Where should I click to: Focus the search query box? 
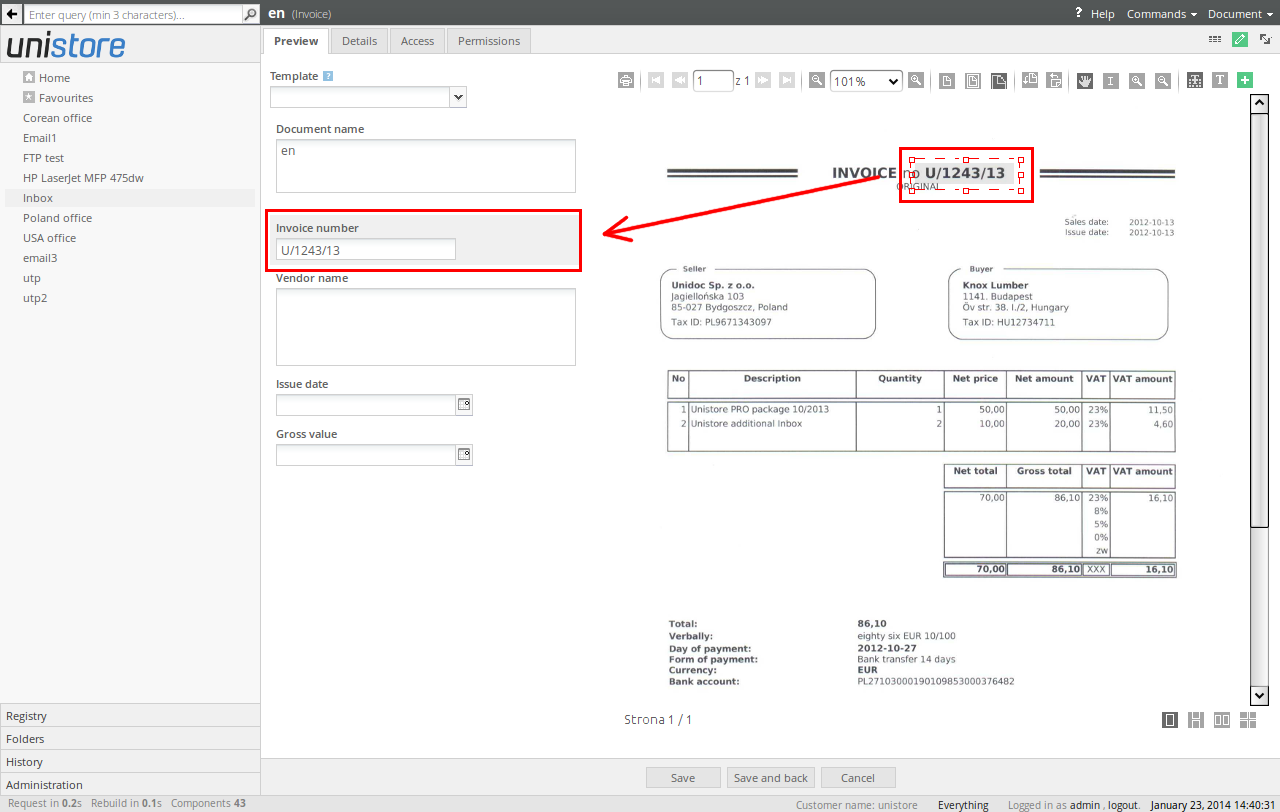(133, 15)
